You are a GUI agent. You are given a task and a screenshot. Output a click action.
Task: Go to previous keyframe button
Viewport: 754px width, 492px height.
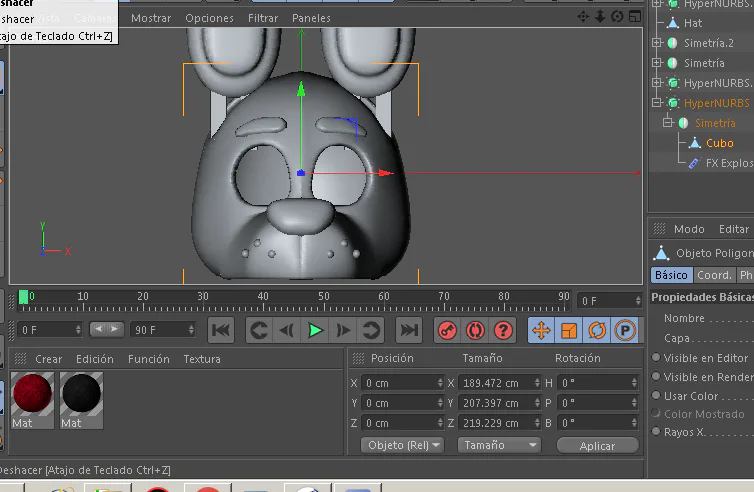(259, 330)
